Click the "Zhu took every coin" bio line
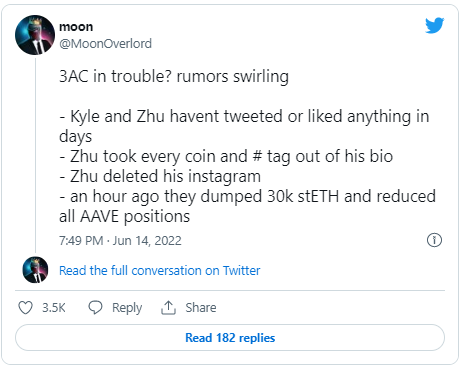This screenshot has width=461, height=368. 226,156
